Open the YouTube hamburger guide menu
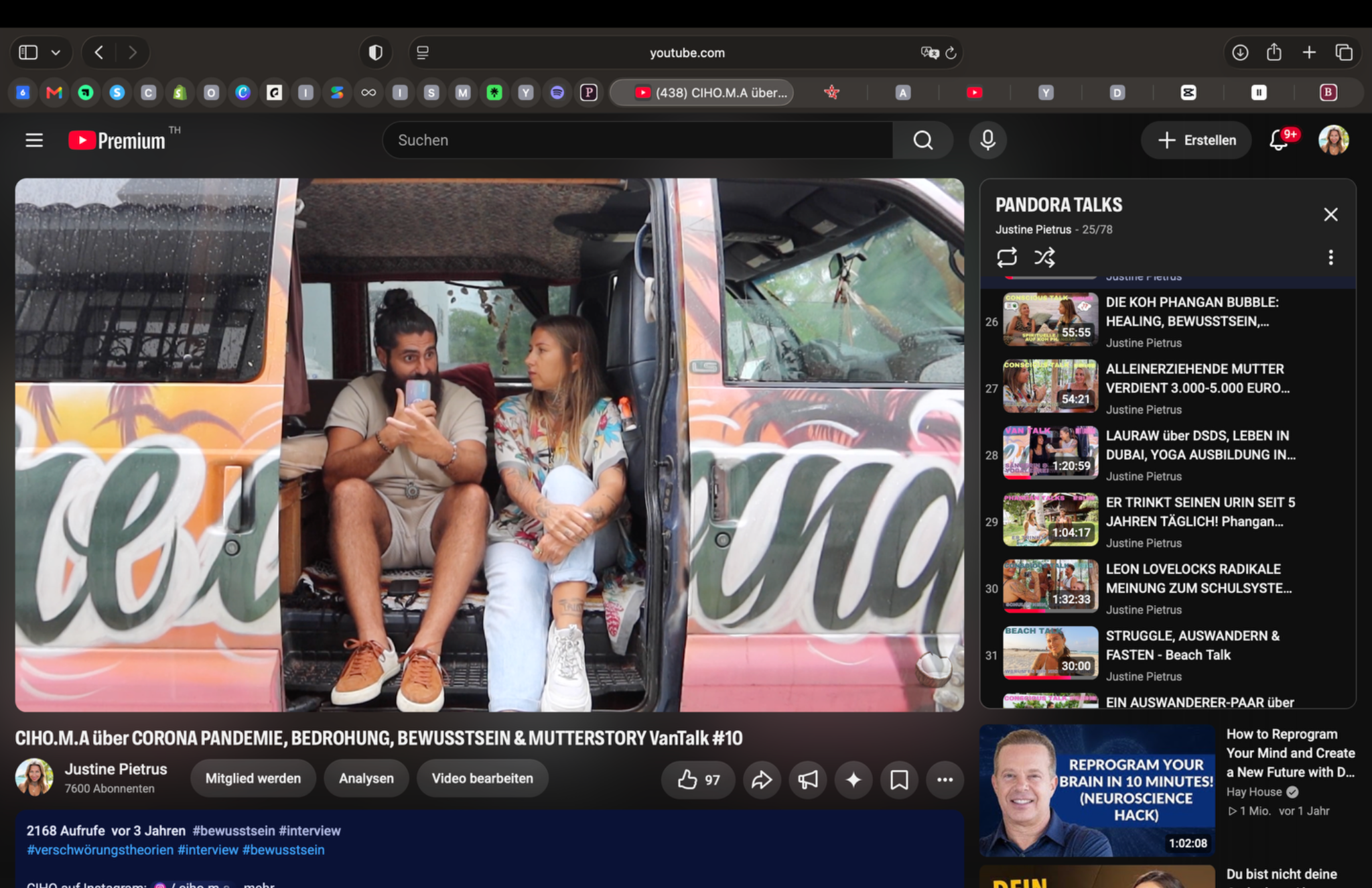The height and width of the screenshot is (888, 1372). [34, 140]
